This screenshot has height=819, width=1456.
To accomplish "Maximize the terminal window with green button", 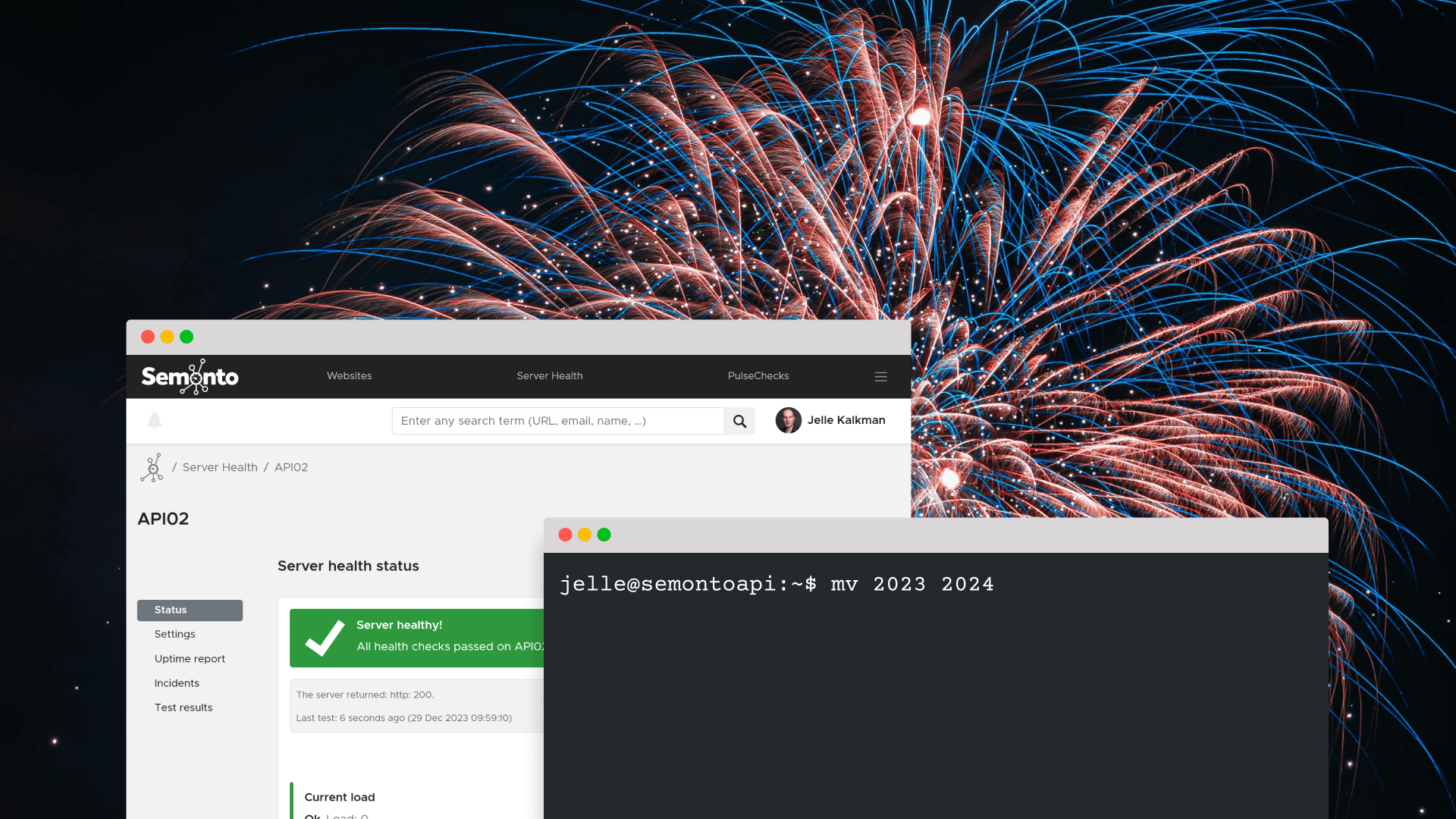I will [604, 535].
